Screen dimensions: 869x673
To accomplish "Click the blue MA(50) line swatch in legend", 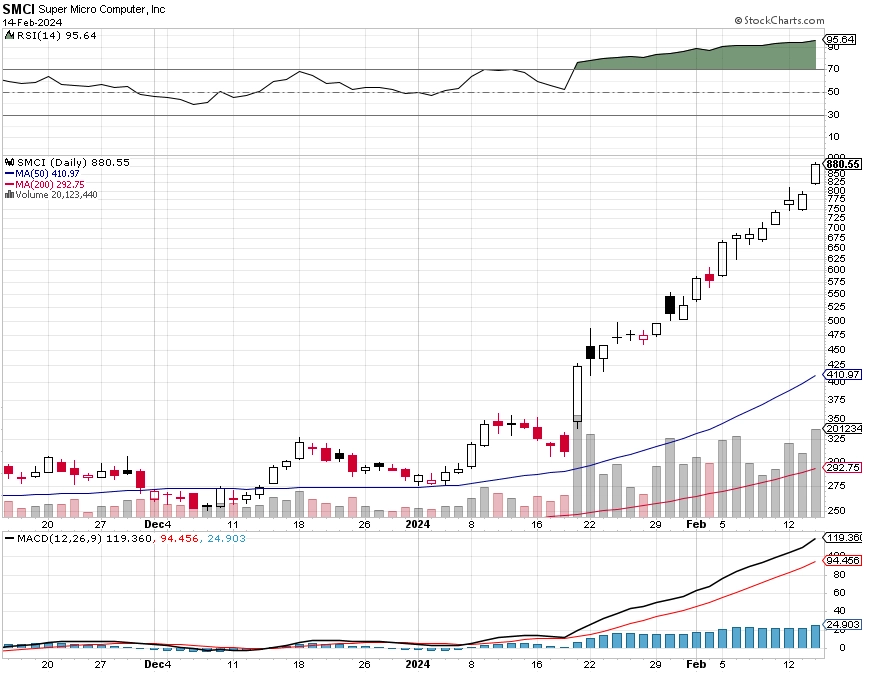I will point(9,174).
